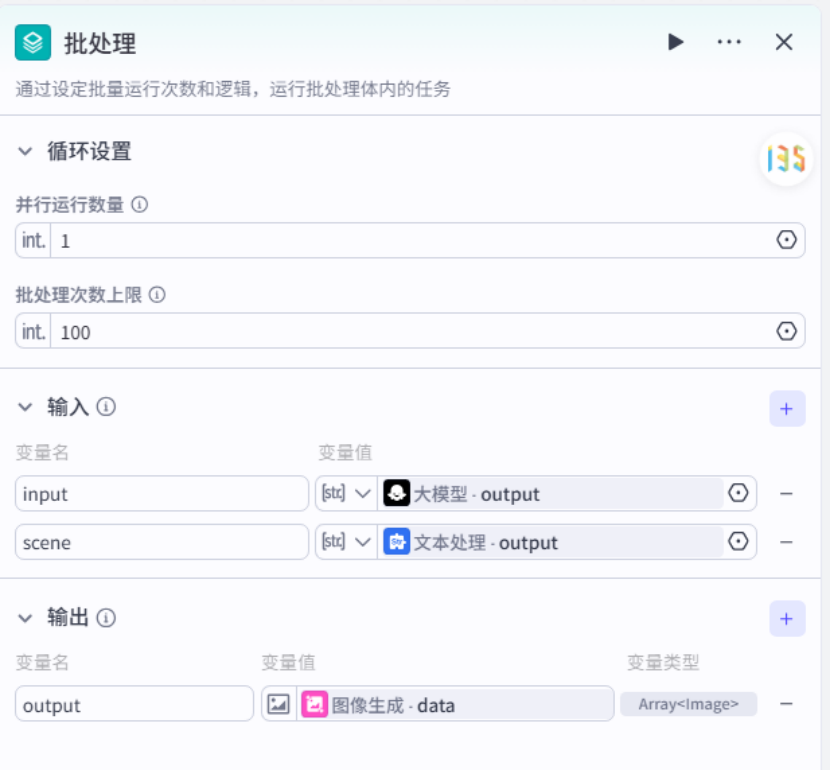The height and width of the screenshot is (770, 831).
Task: Collapse the 输入 section
Action: 25,407
